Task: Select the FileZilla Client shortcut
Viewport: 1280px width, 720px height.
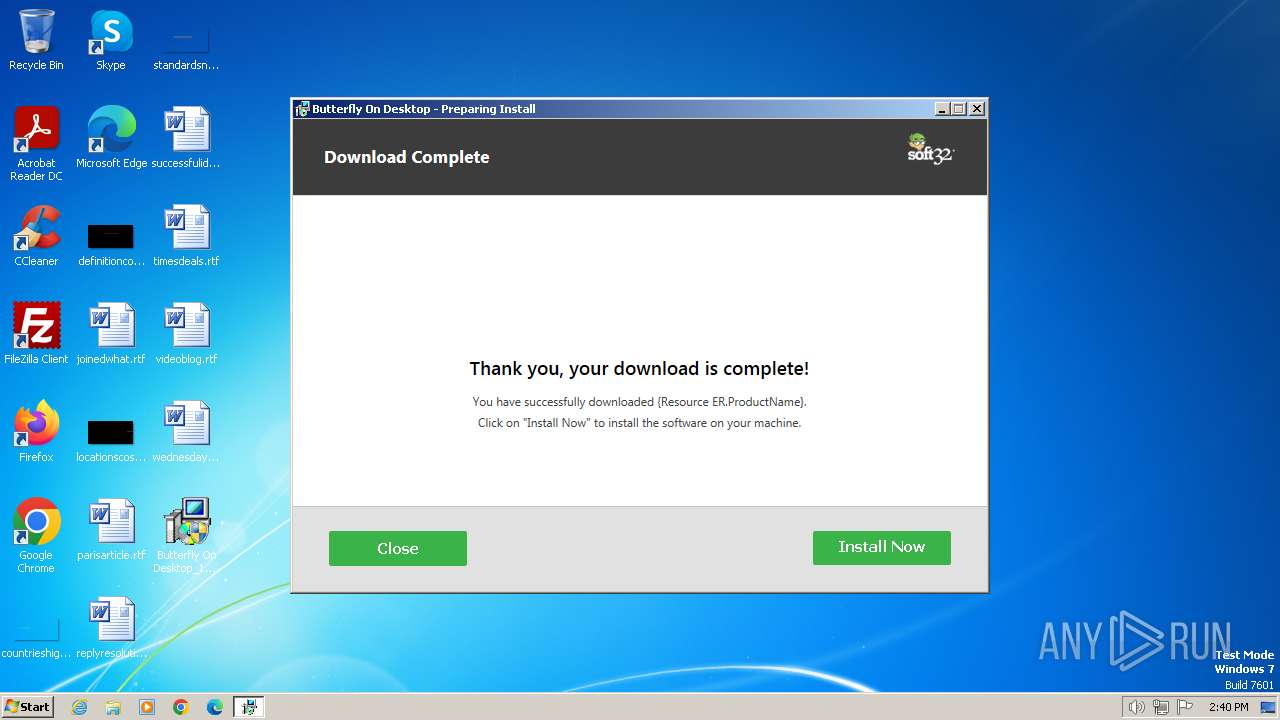Action: coord(36,334)
